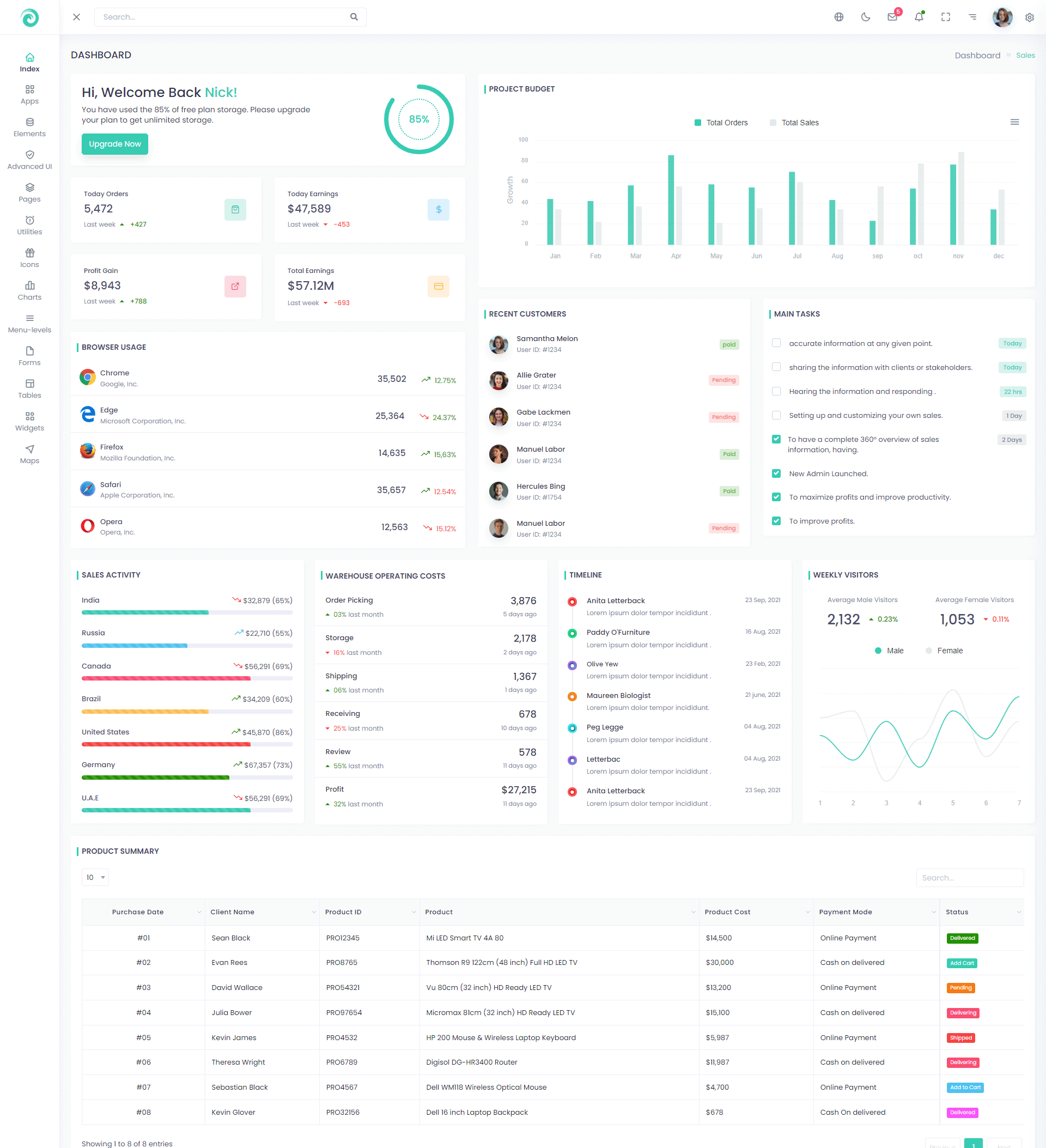
Task: Click the Upgrade Now button
Action: tap(114, 144)
